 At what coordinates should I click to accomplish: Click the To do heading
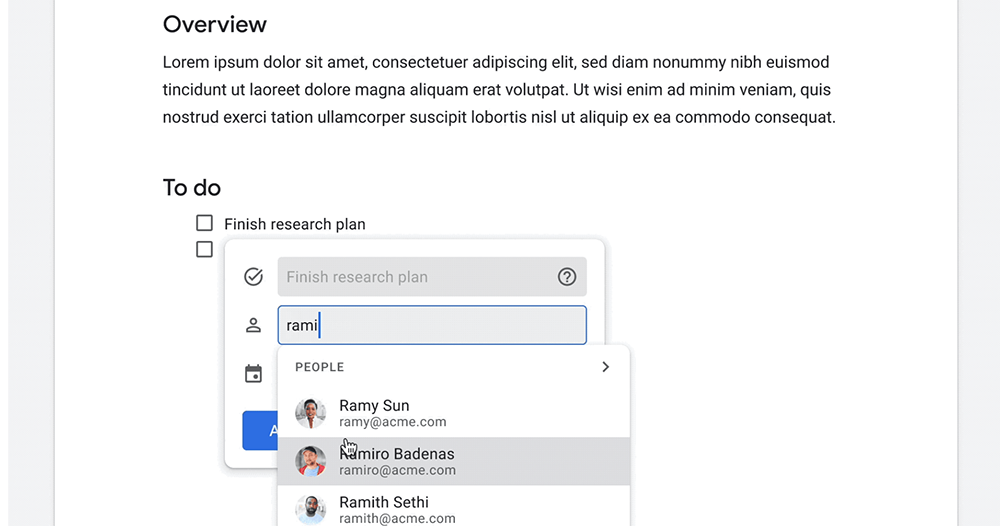coord(191,188)
